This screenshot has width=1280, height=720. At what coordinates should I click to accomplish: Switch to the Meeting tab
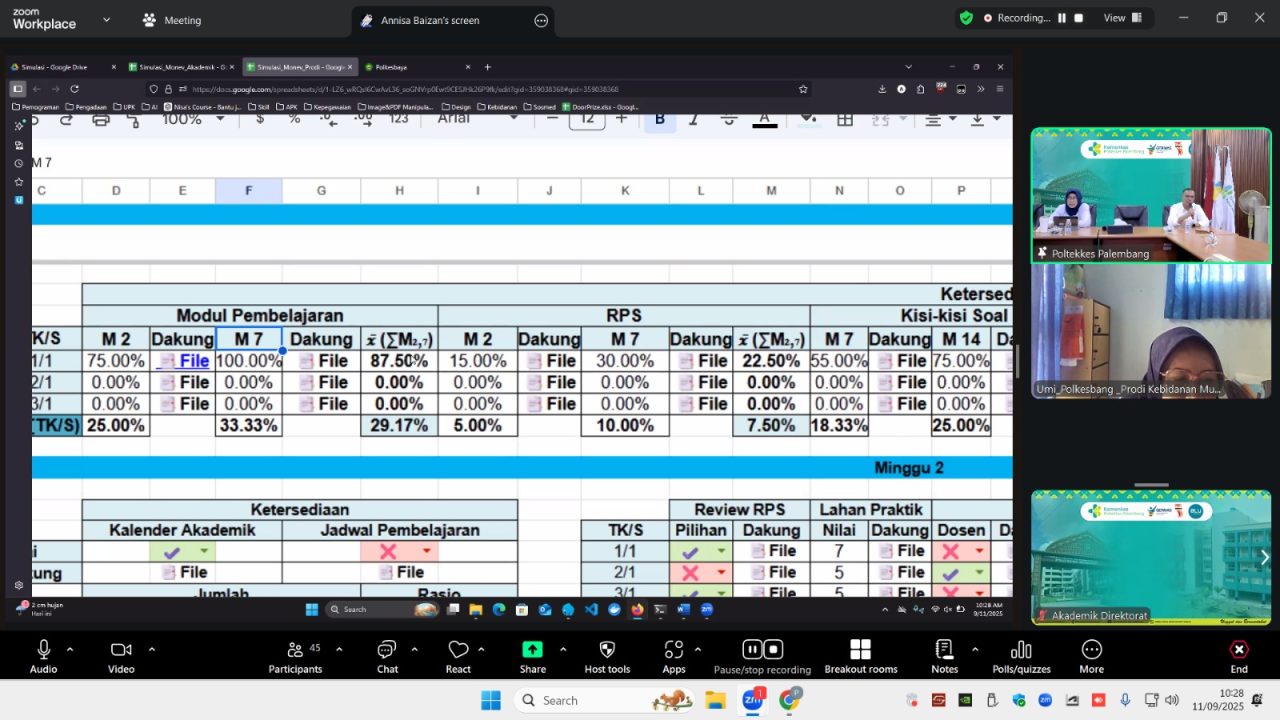point(172,20)
